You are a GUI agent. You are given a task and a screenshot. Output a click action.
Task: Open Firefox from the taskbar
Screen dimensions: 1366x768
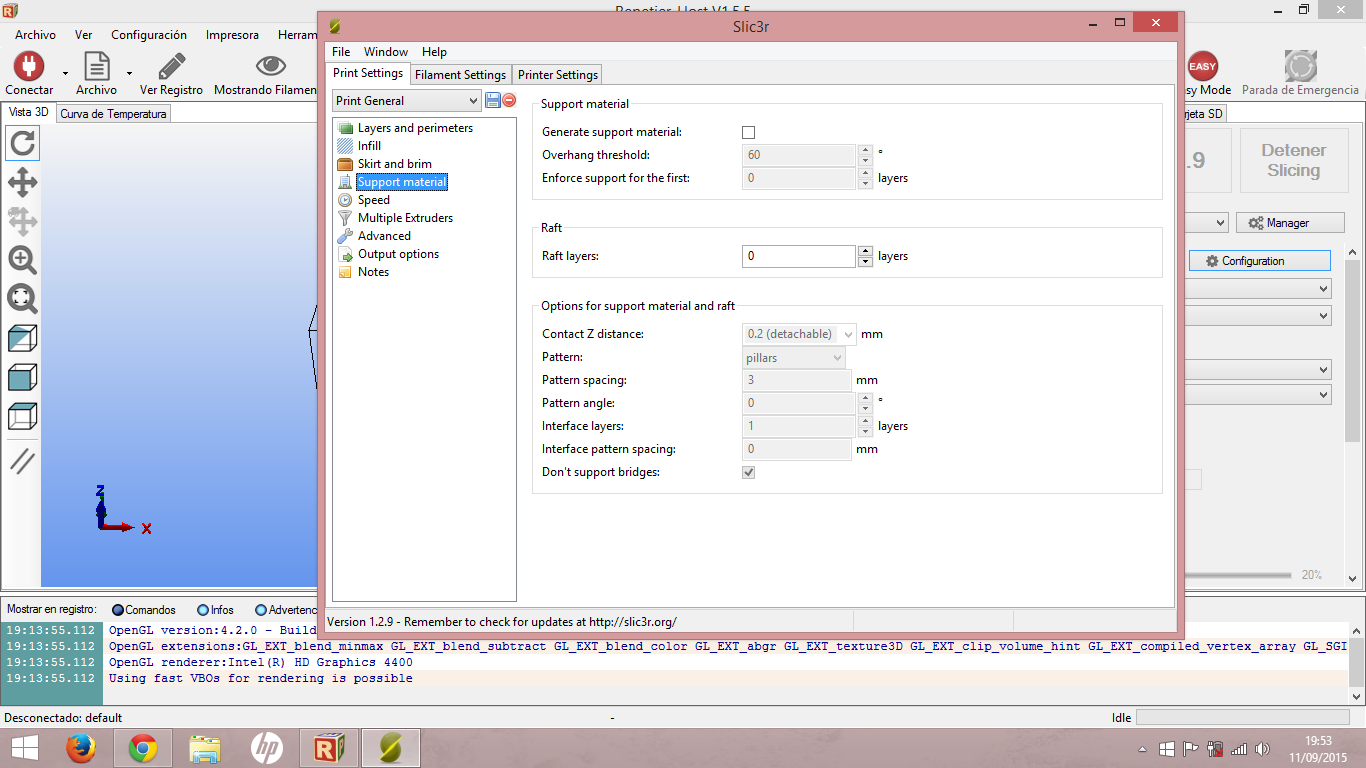[x=81, y=748]
